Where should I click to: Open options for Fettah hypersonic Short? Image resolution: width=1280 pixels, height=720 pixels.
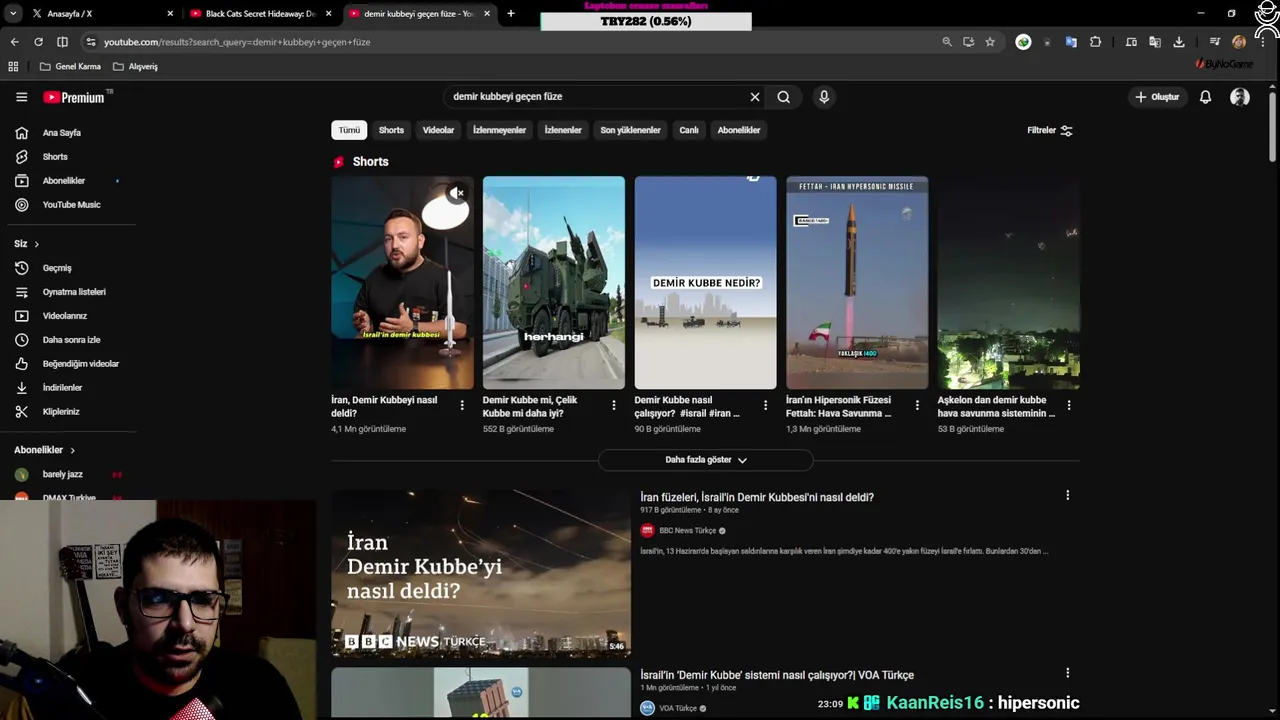[917, 405]
